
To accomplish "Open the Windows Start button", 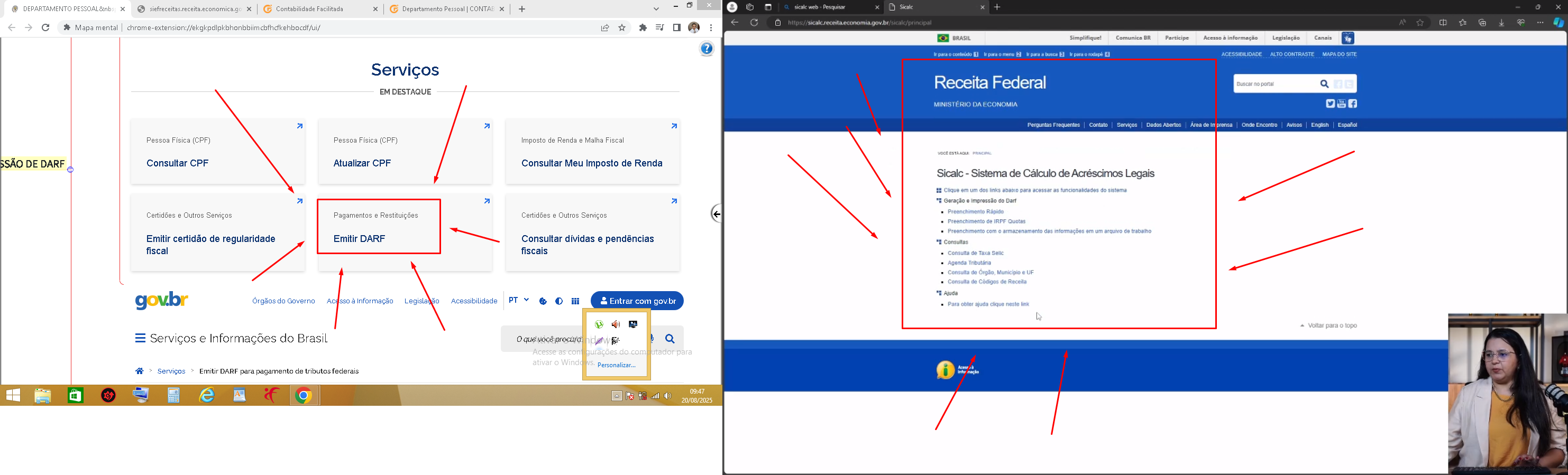I will [13, 396].
